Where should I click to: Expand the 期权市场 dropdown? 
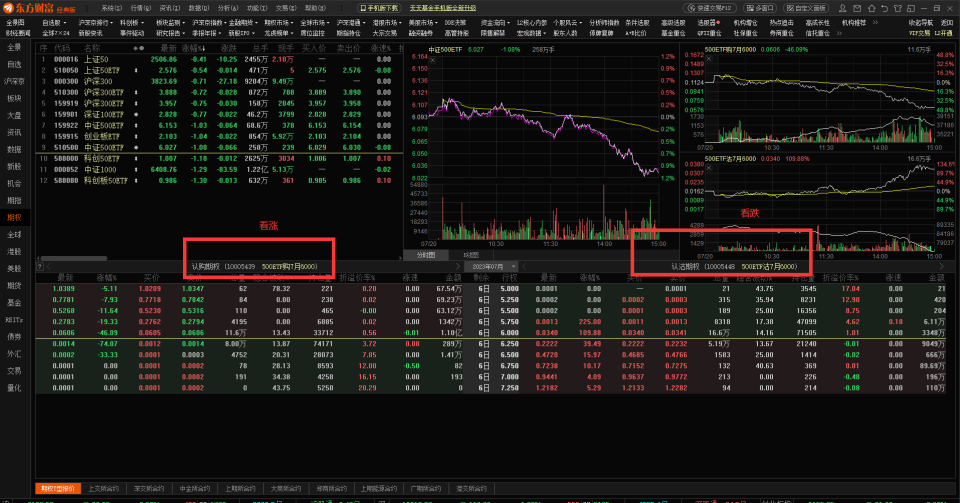pos(279,23)
